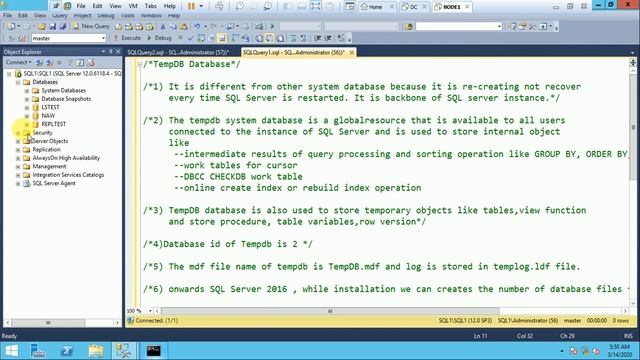
Task: Click the VMware pause button
Action: tap(191, 6)
